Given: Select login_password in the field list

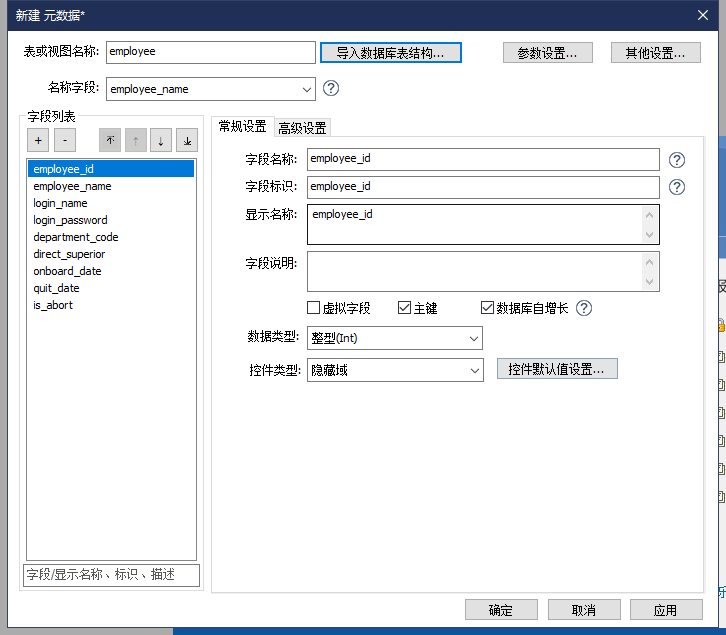Looking at the screenshot, I should 70,220.
